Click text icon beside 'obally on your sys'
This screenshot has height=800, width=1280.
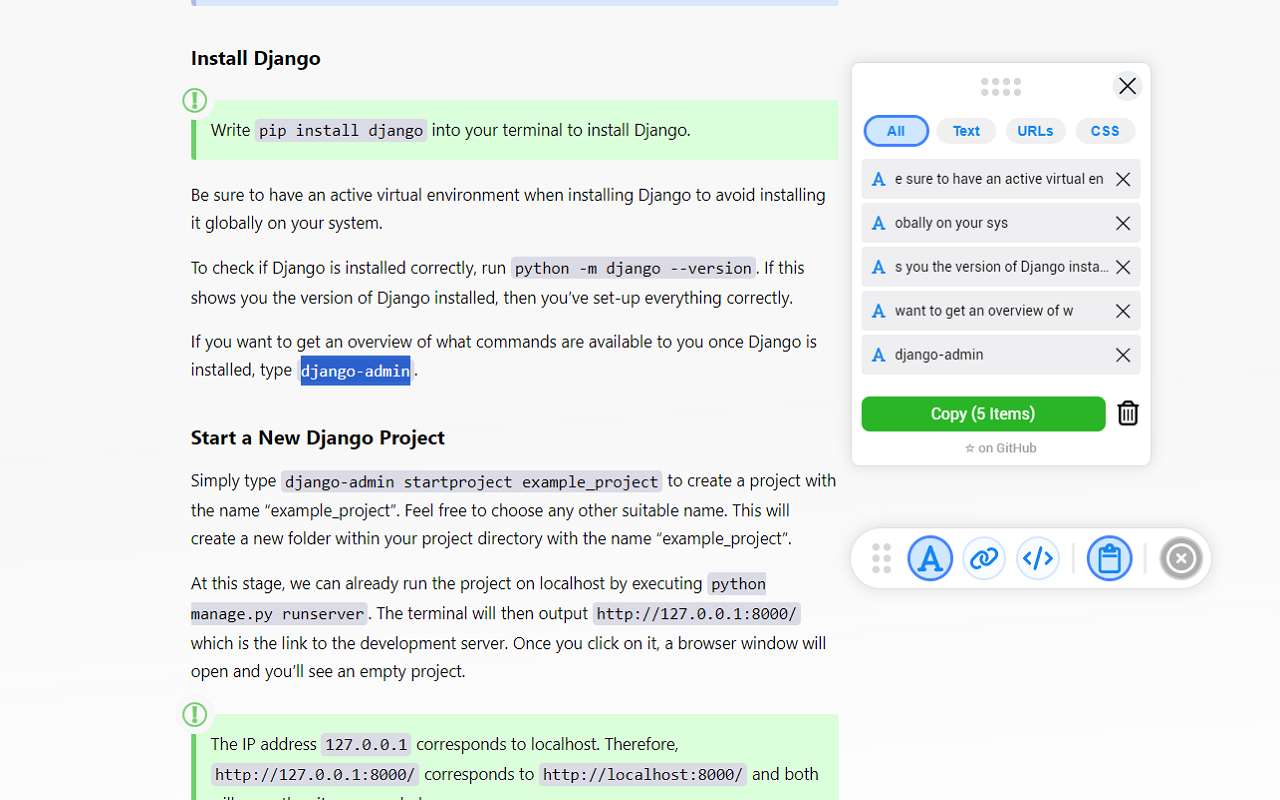tap(878, 223)
